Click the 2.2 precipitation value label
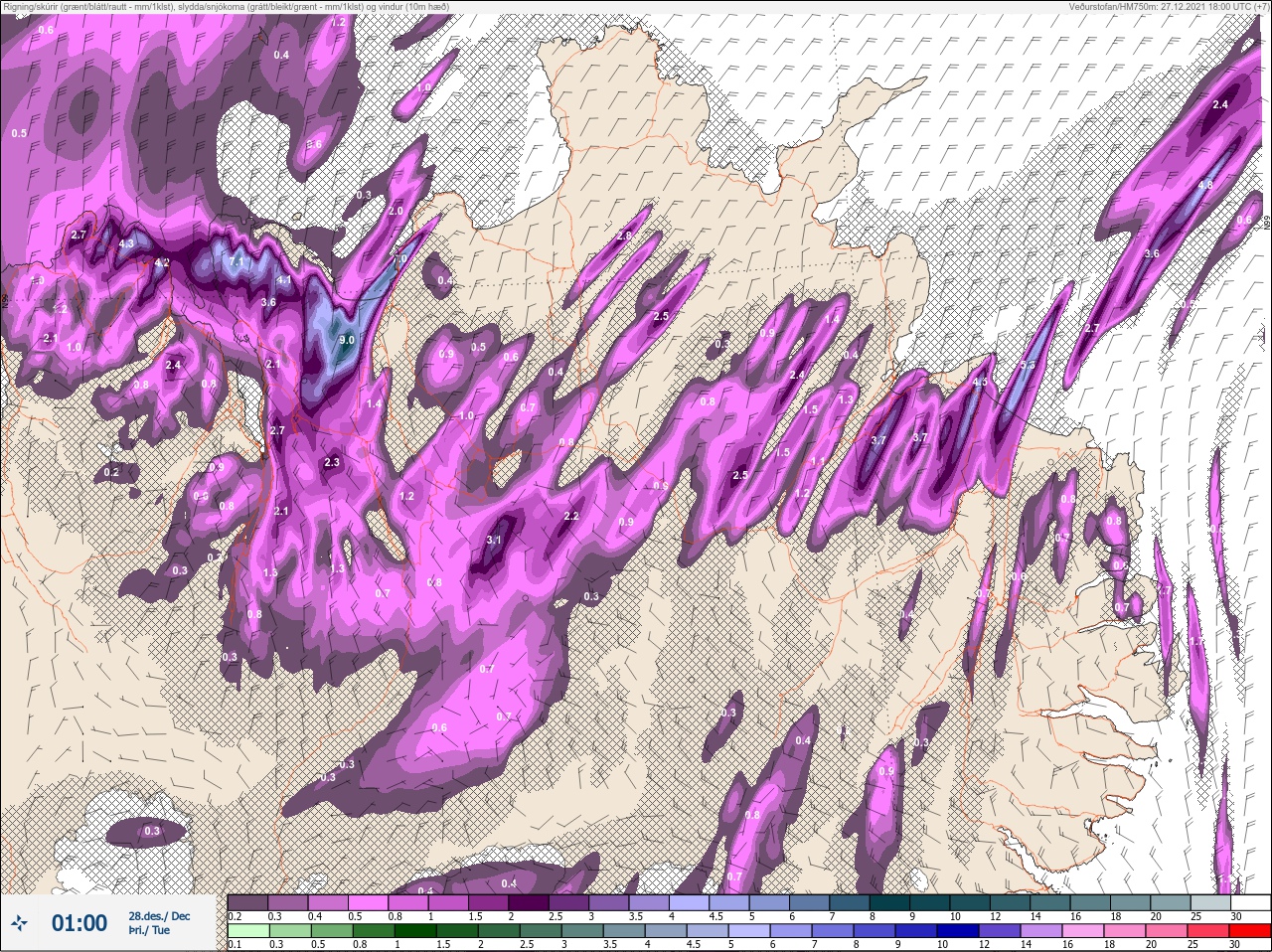 click(571, 517)
